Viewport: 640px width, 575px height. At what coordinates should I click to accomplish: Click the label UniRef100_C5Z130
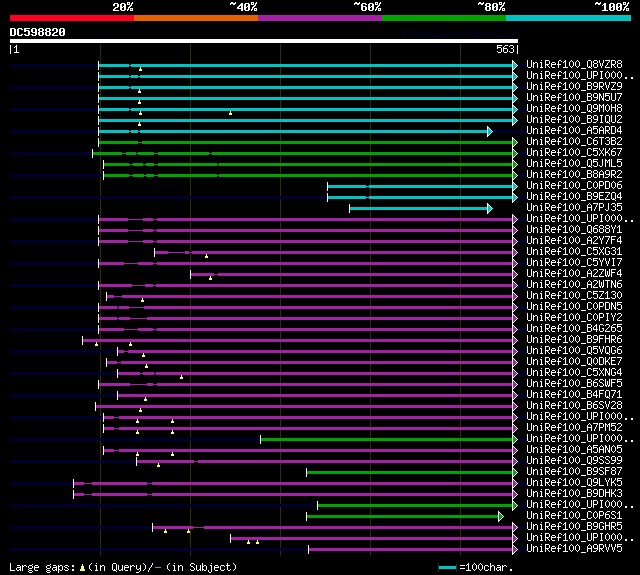[574, 296]
